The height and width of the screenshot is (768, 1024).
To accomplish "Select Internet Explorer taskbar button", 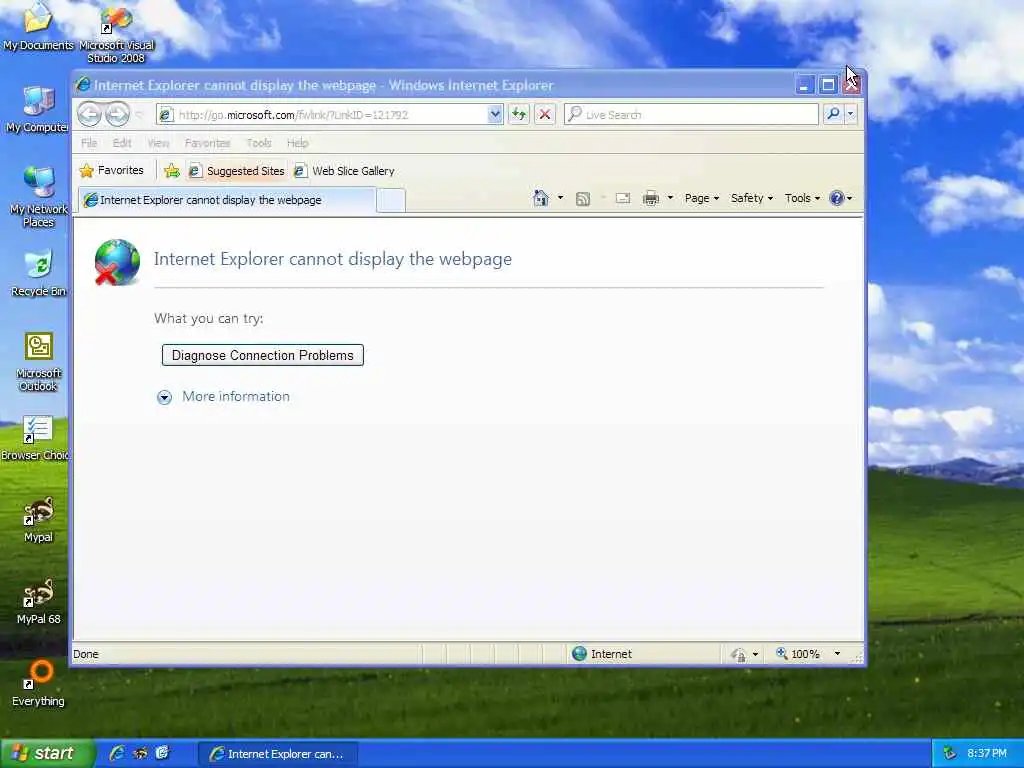I will click(x=278, y=754).
